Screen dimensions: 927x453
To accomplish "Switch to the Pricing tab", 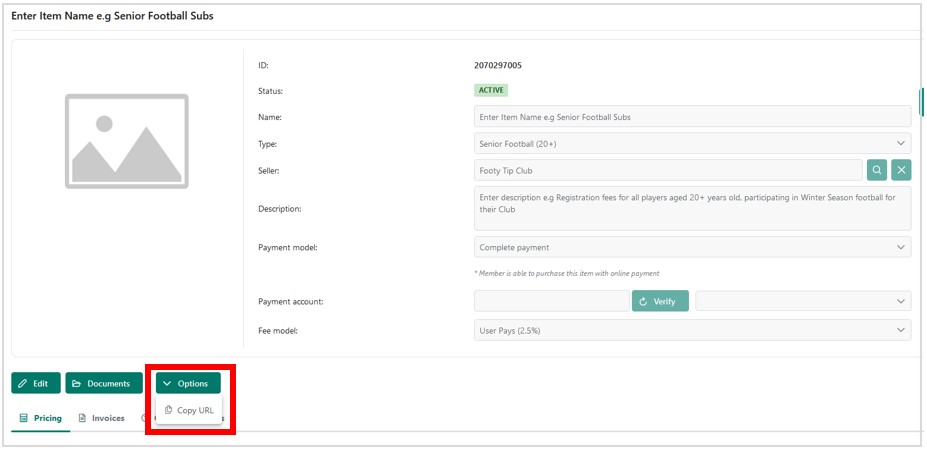I will coord(41,418).
